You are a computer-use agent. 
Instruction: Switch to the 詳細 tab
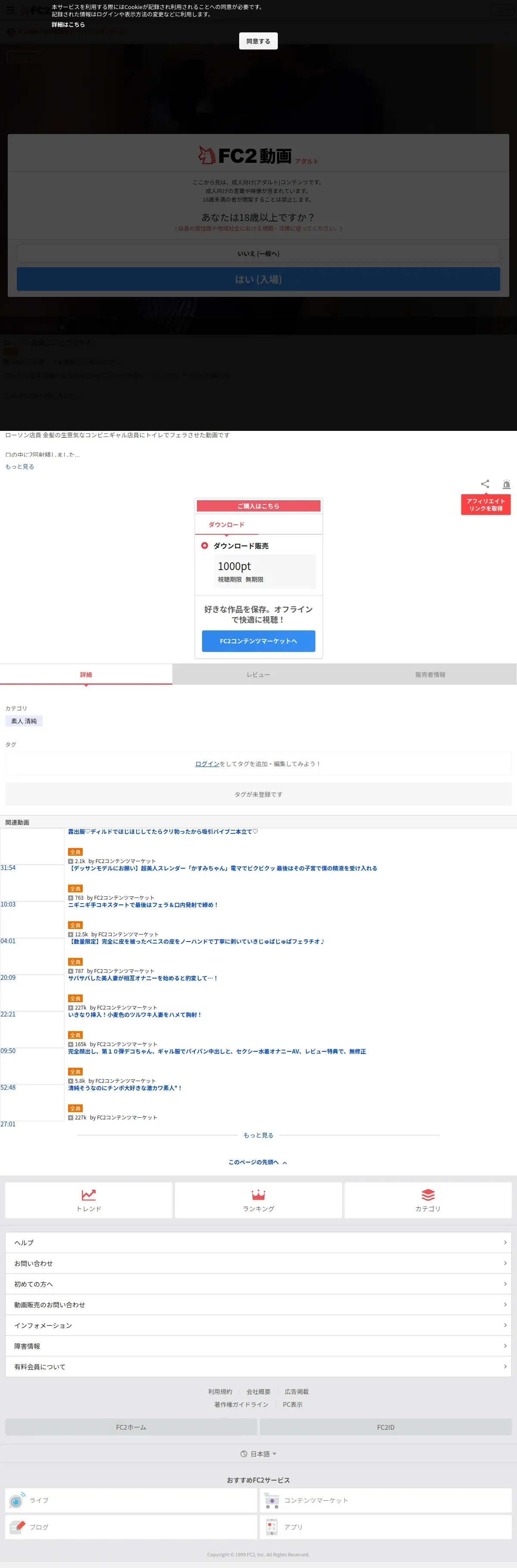(86, 674)
